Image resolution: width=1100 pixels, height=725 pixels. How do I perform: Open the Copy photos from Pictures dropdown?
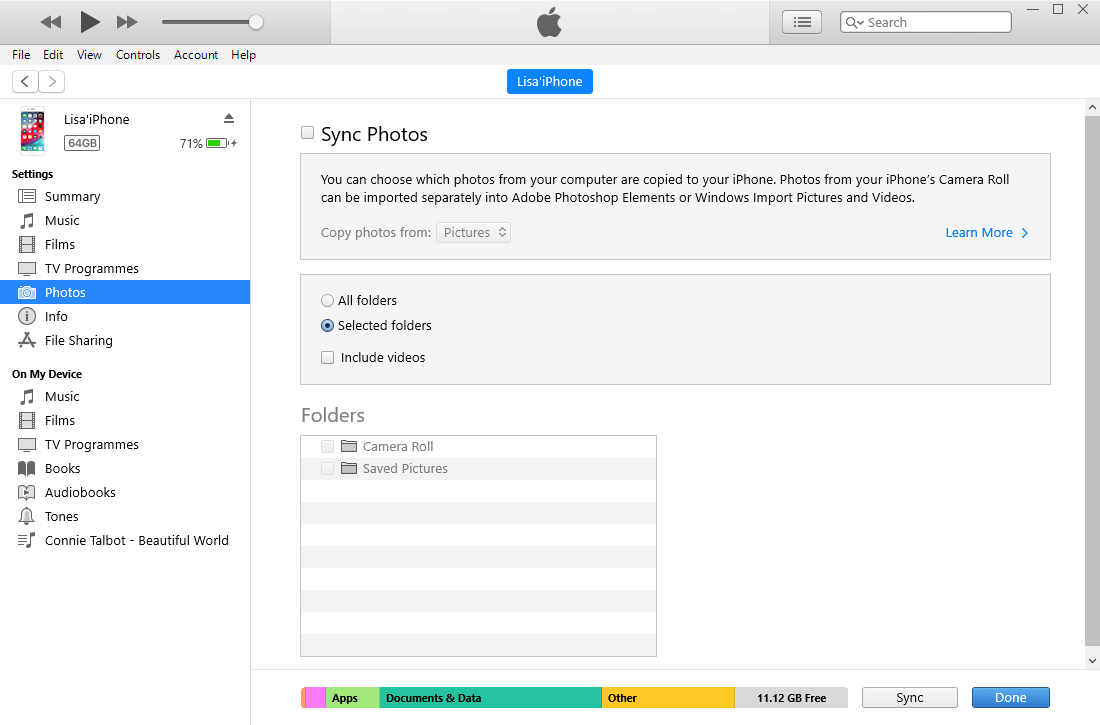(x=474, y=232)
